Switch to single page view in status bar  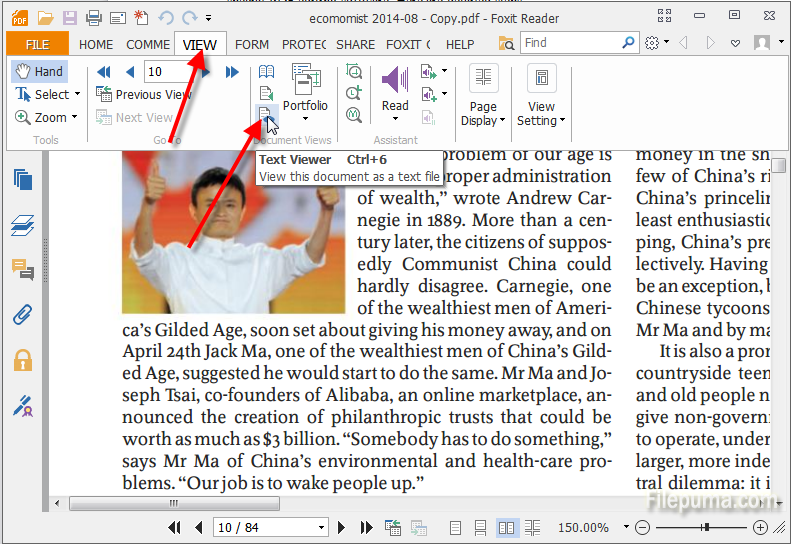click(455, 527)
